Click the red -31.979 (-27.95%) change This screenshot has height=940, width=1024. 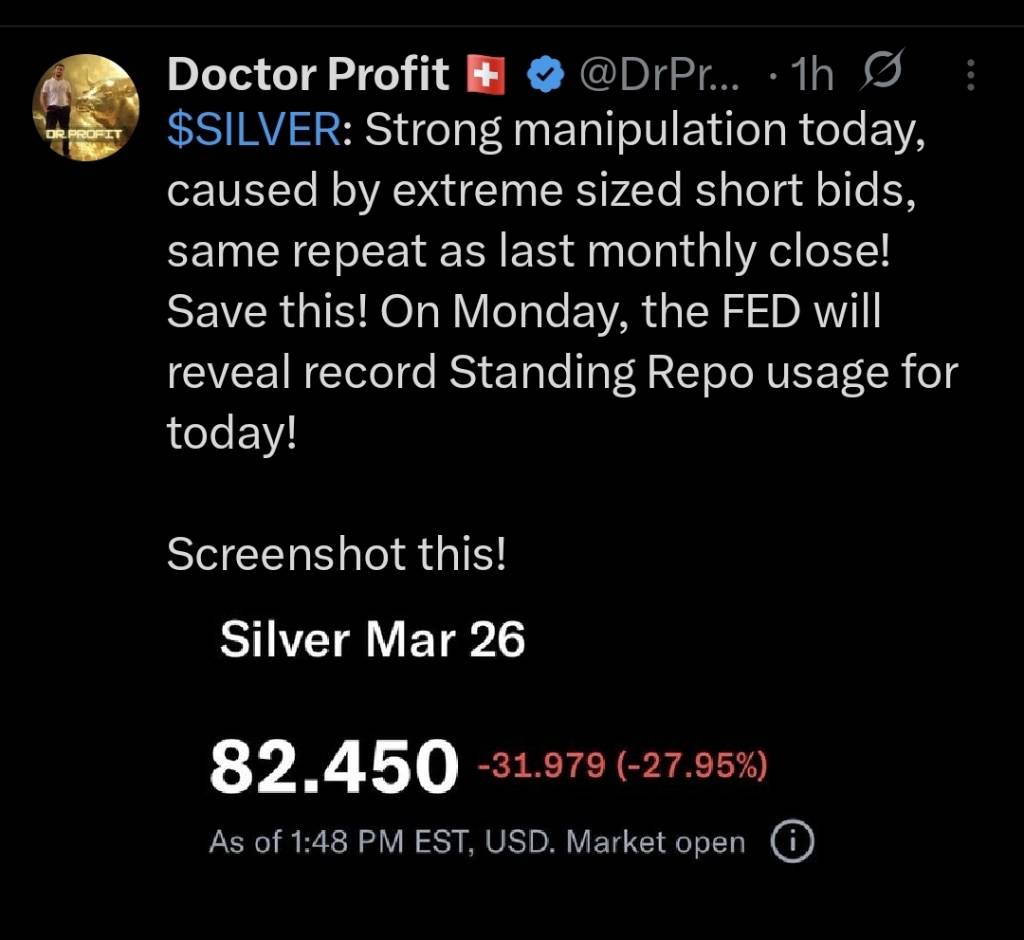pyautogui.click(x=621, y=768)
